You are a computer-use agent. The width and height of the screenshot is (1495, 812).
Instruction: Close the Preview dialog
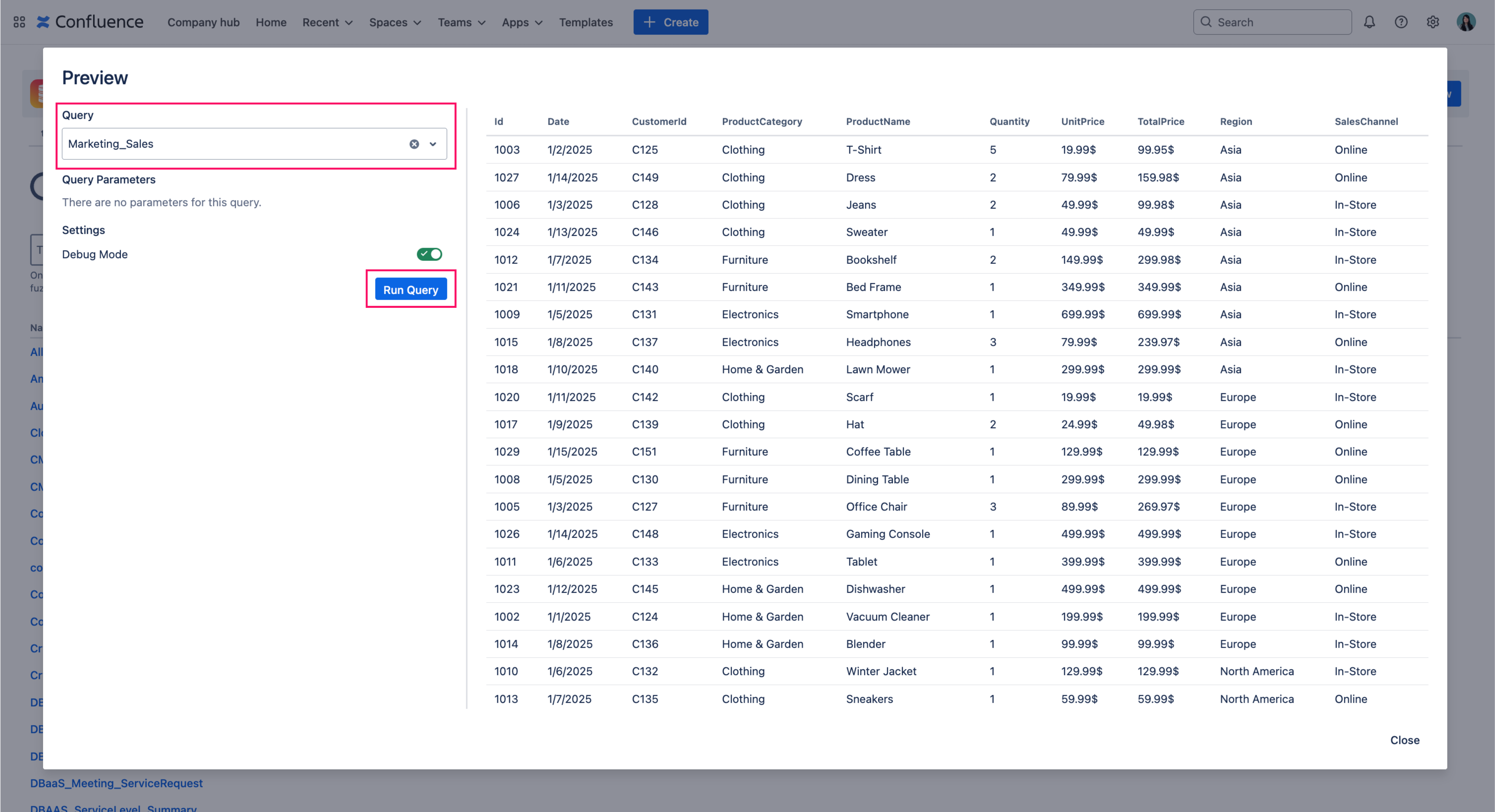coord(1404,740)
